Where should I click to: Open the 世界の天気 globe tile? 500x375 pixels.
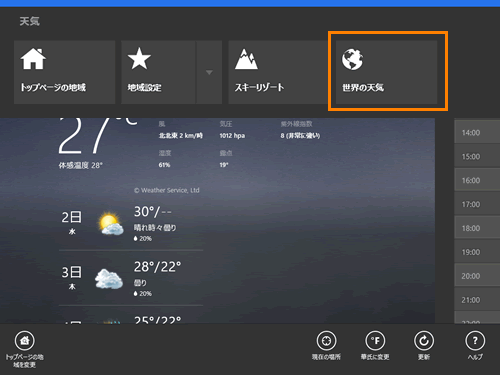coord(386,72)
